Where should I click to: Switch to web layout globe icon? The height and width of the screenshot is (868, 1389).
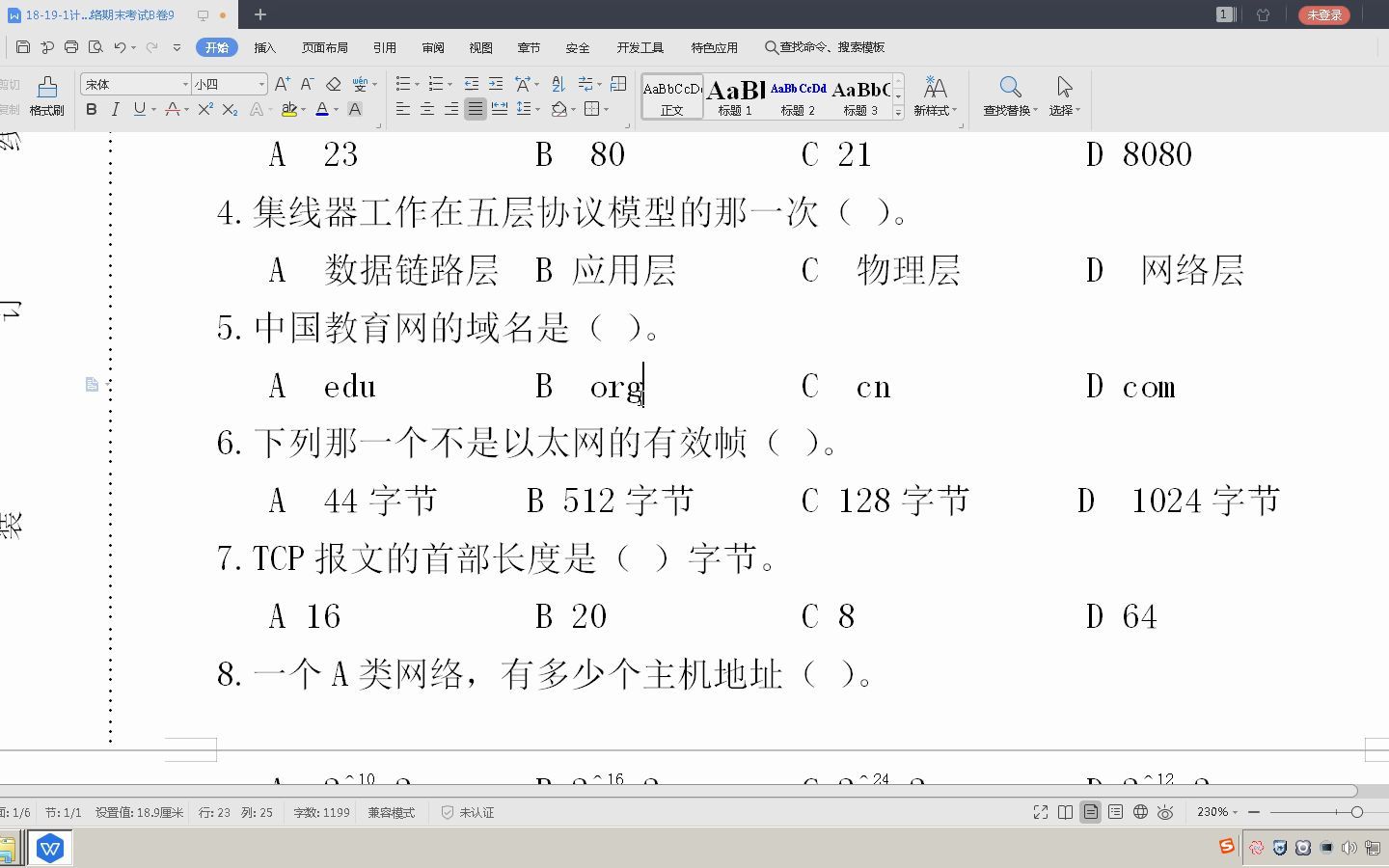(x=1141, y=813)
